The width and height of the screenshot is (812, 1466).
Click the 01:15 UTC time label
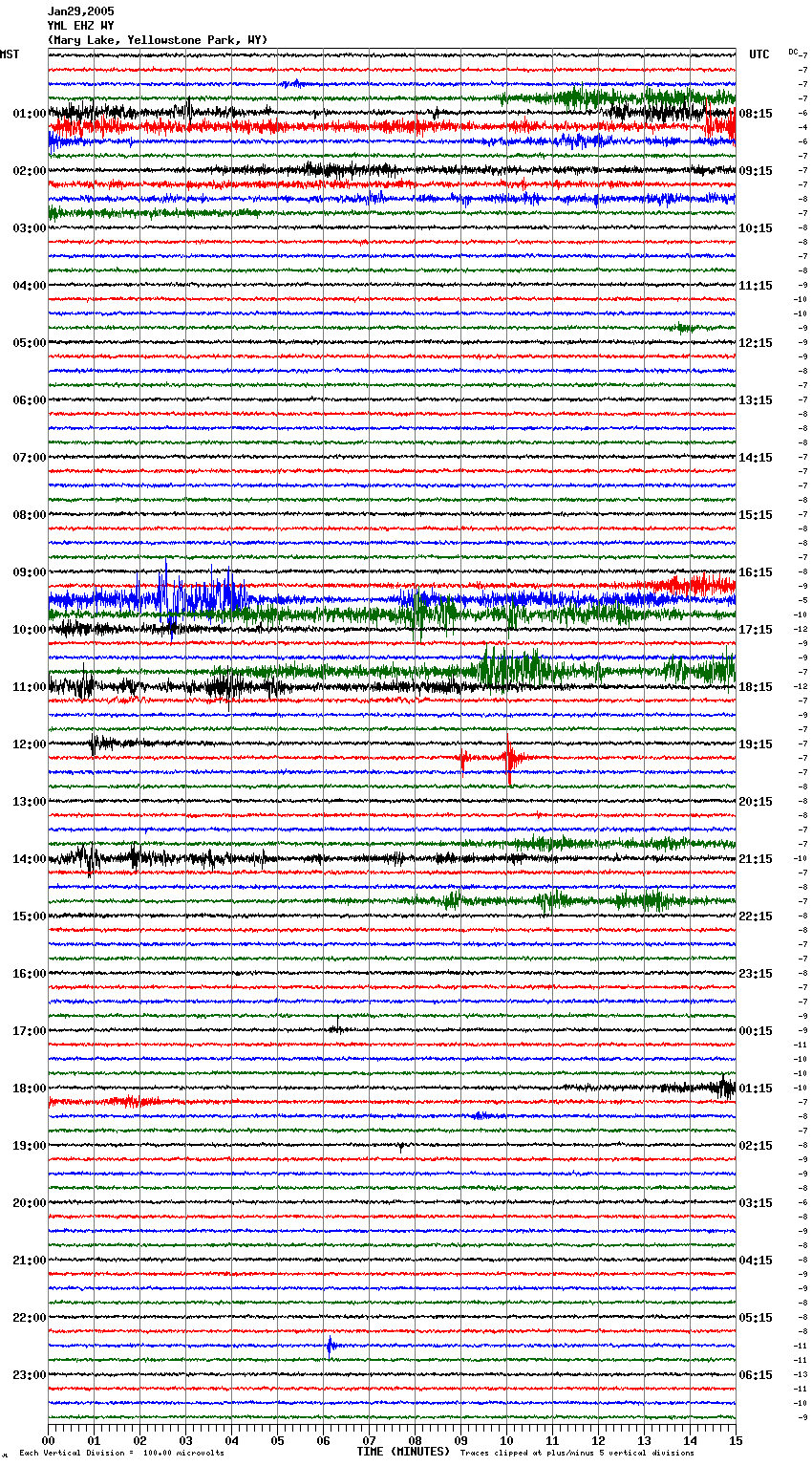click(756, 1089)
